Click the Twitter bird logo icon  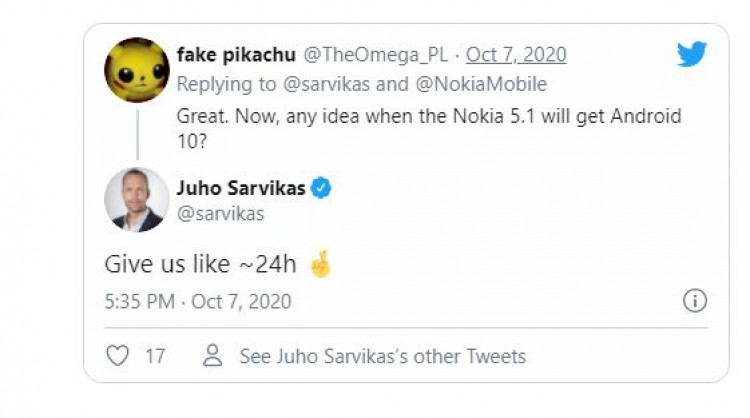tap(692, 54)
